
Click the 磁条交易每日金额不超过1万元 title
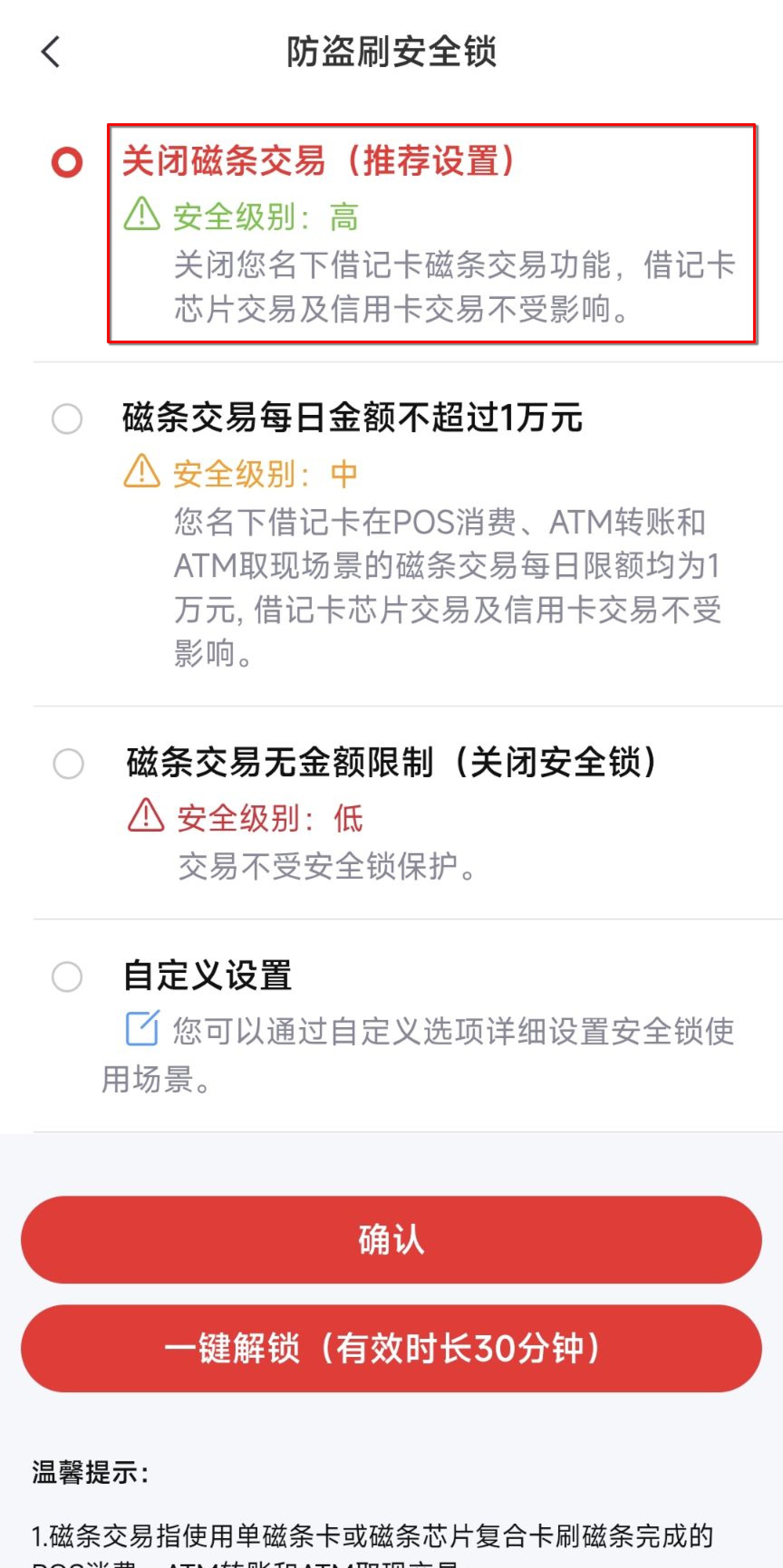(353, 418)
